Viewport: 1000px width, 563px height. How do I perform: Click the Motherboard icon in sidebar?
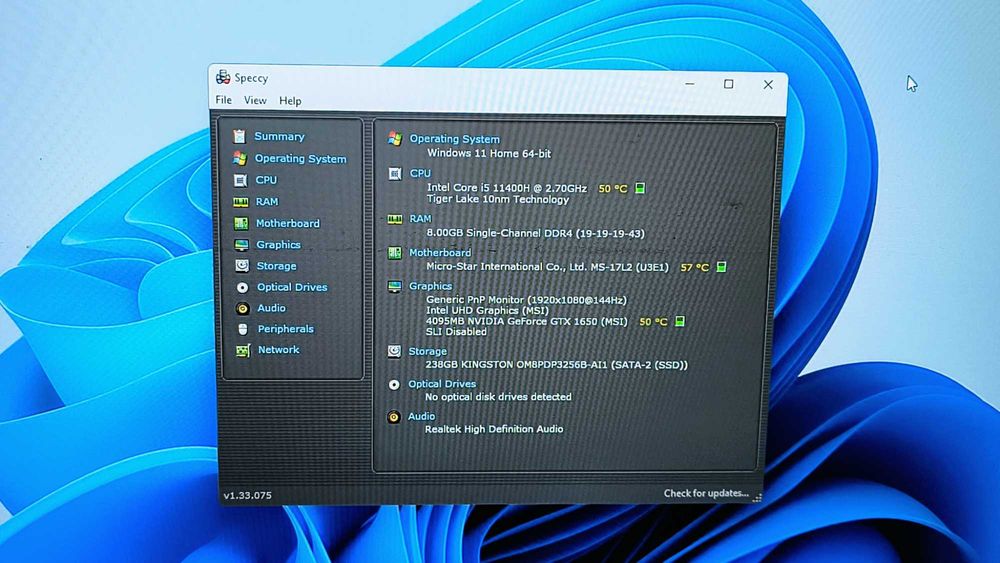point(241,223)
